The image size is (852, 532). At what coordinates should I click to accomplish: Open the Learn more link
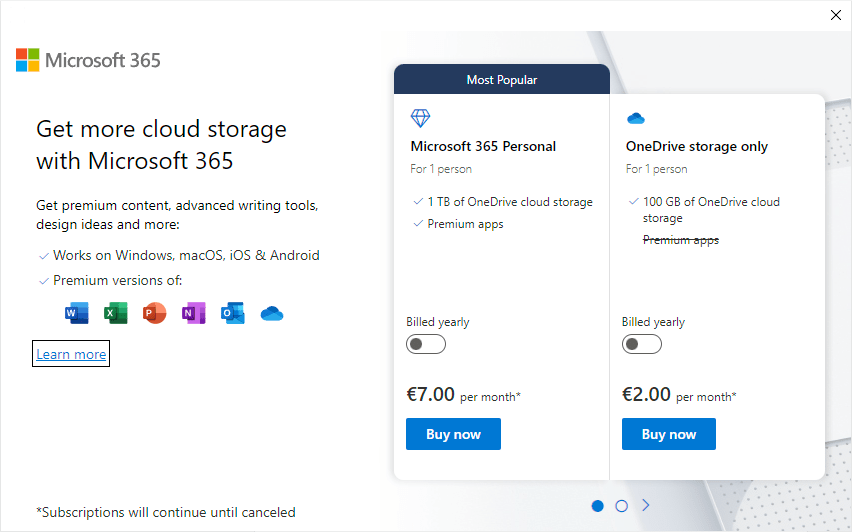[71, 354]
